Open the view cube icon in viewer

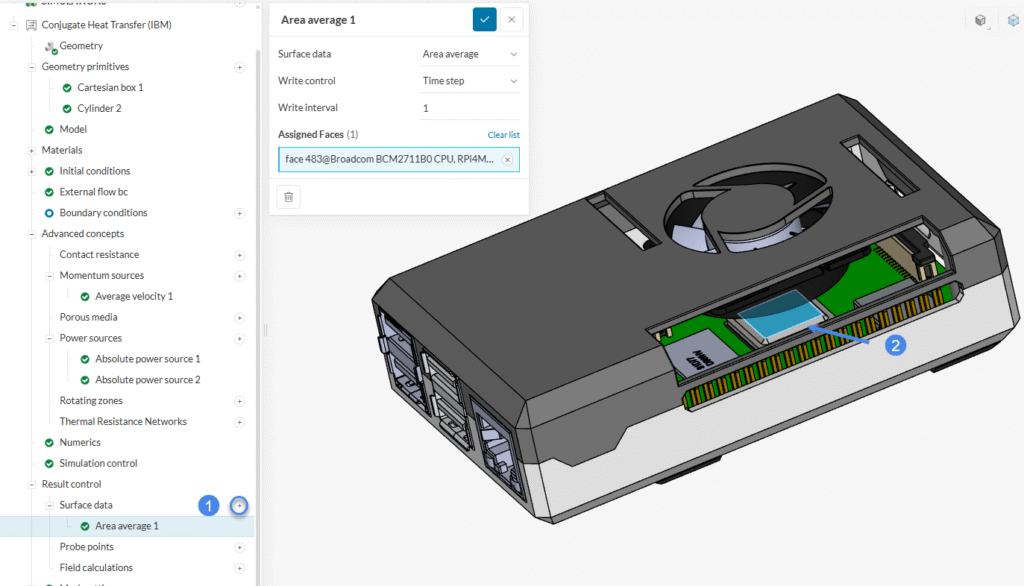(x=980, y=20)
